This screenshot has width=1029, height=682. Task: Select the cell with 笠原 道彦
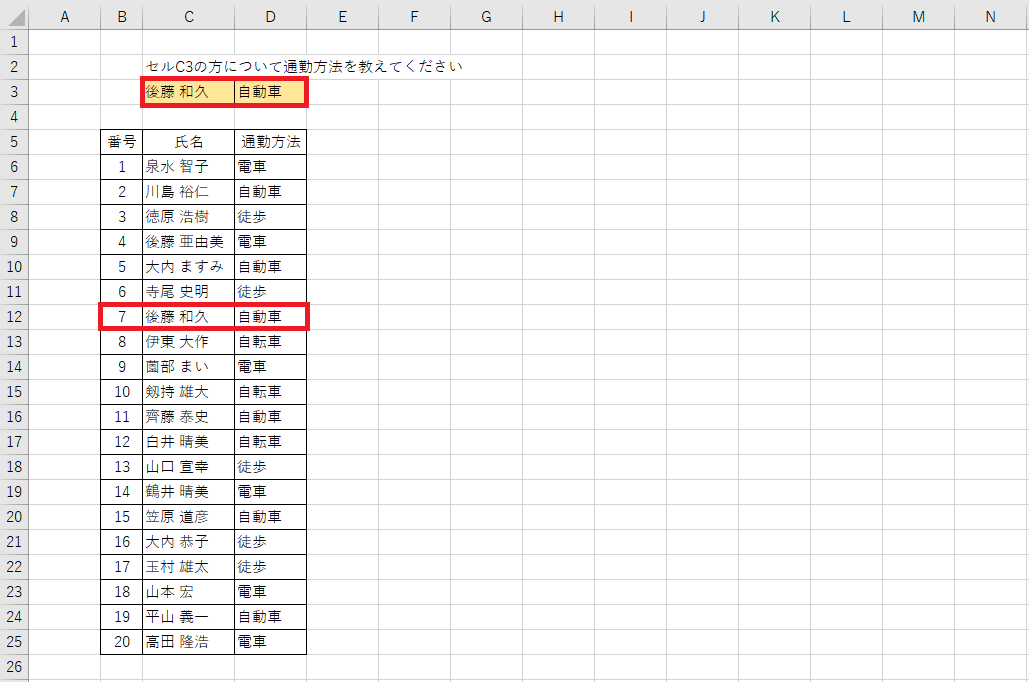click(x=188, y=517)
